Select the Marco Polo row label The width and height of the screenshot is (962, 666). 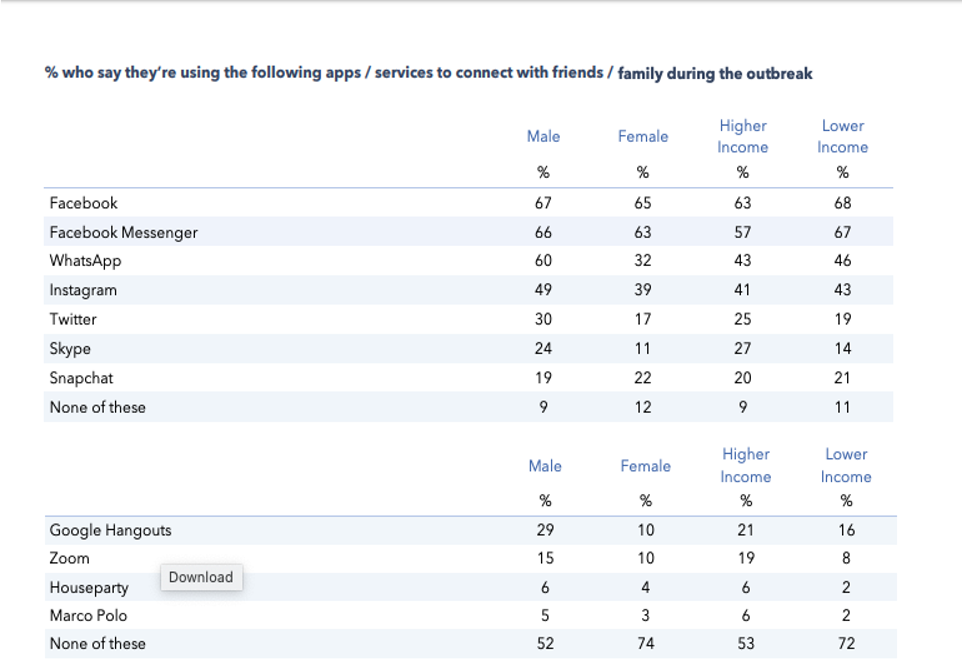[x=88, y=615]
